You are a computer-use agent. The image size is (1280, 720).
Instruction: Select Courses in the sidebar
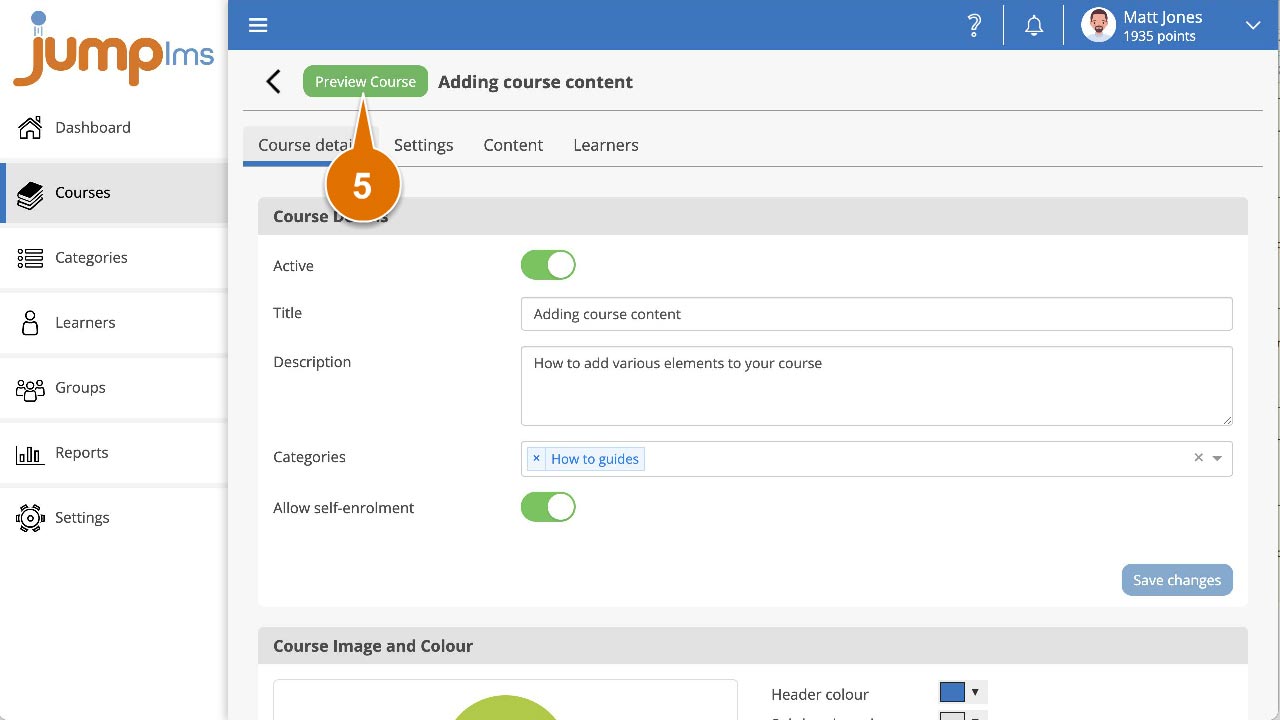[83, 192]
